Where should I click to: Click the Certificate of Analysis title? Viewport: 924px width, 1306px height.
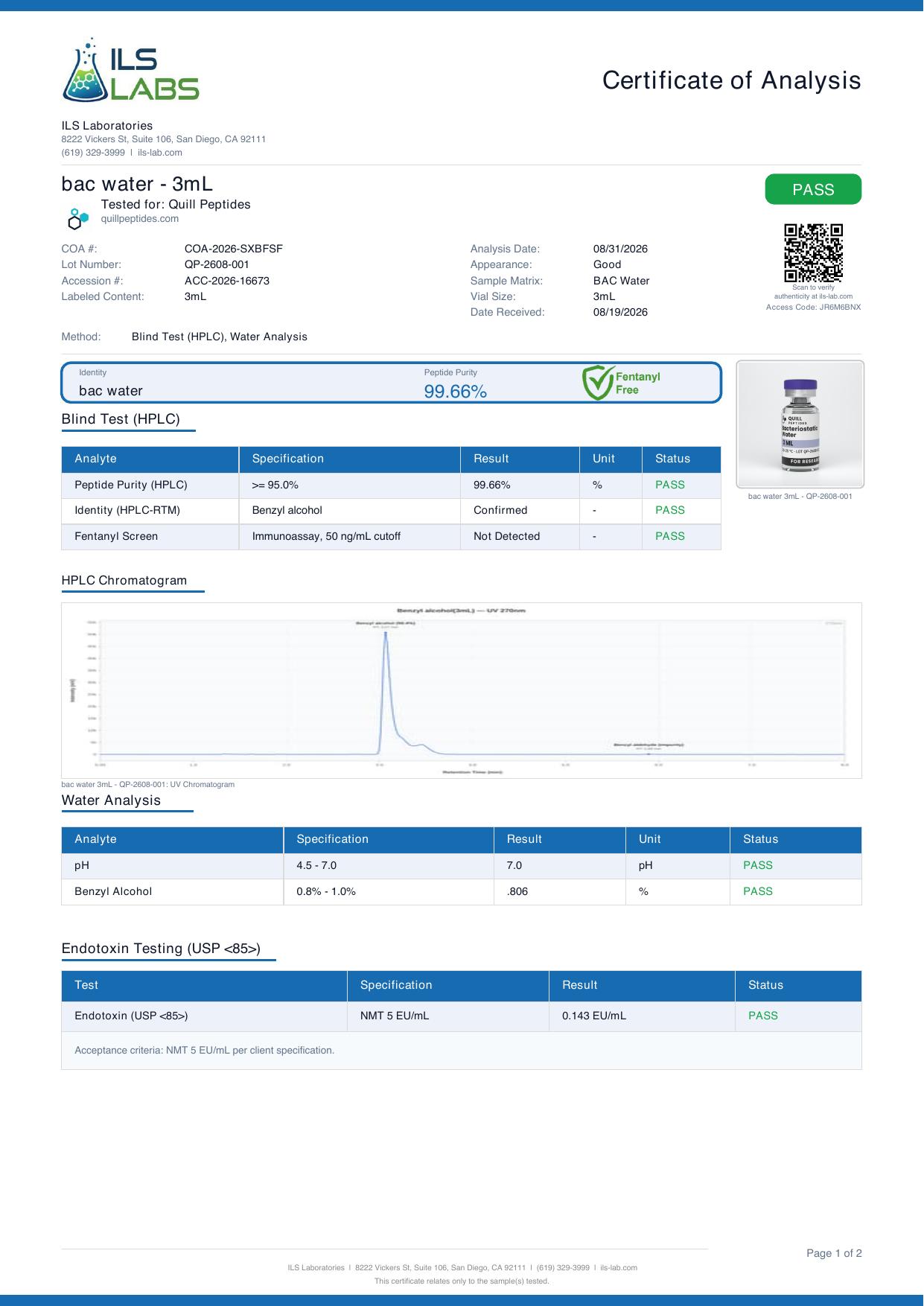[x=731, y=80]
